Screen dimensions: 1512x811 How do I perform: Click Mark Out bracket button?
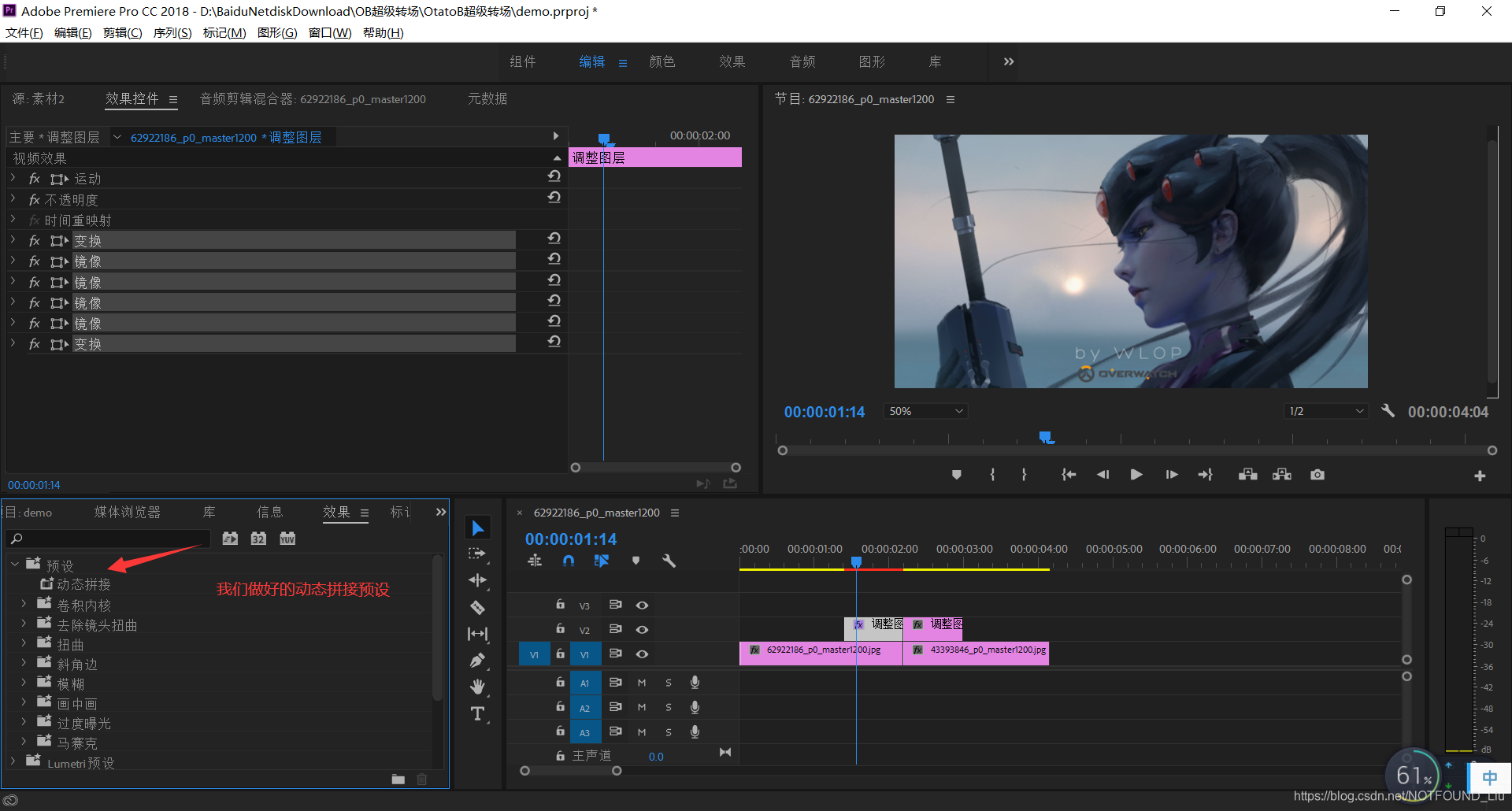1024,475
